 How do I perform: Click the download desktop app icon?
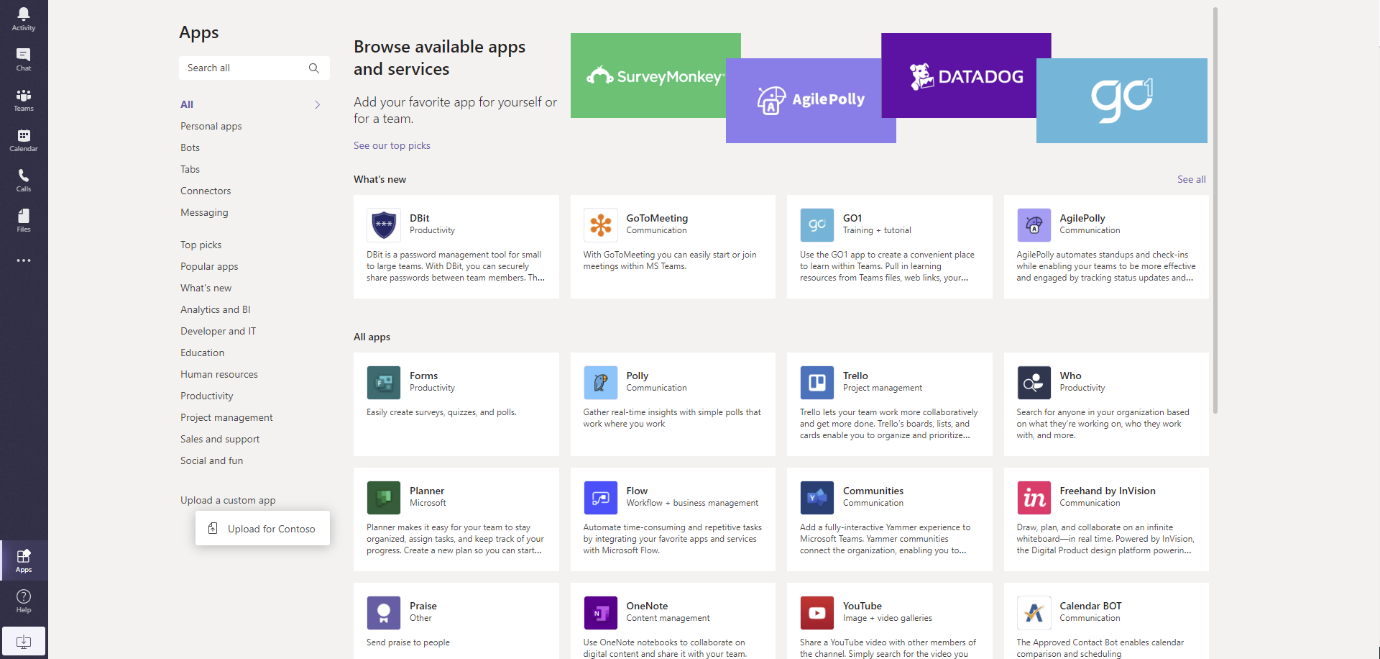point(24,641)
